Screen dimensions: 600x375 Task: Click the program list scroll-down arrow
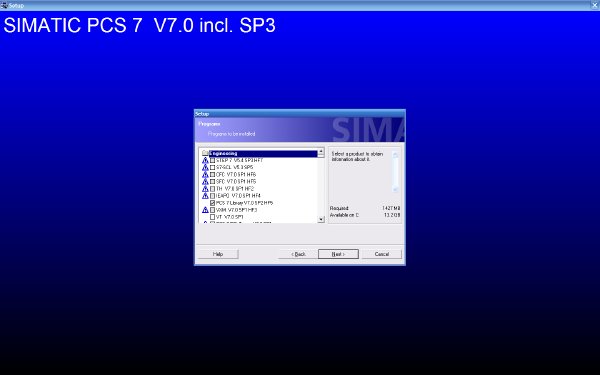tap(321, 219)
